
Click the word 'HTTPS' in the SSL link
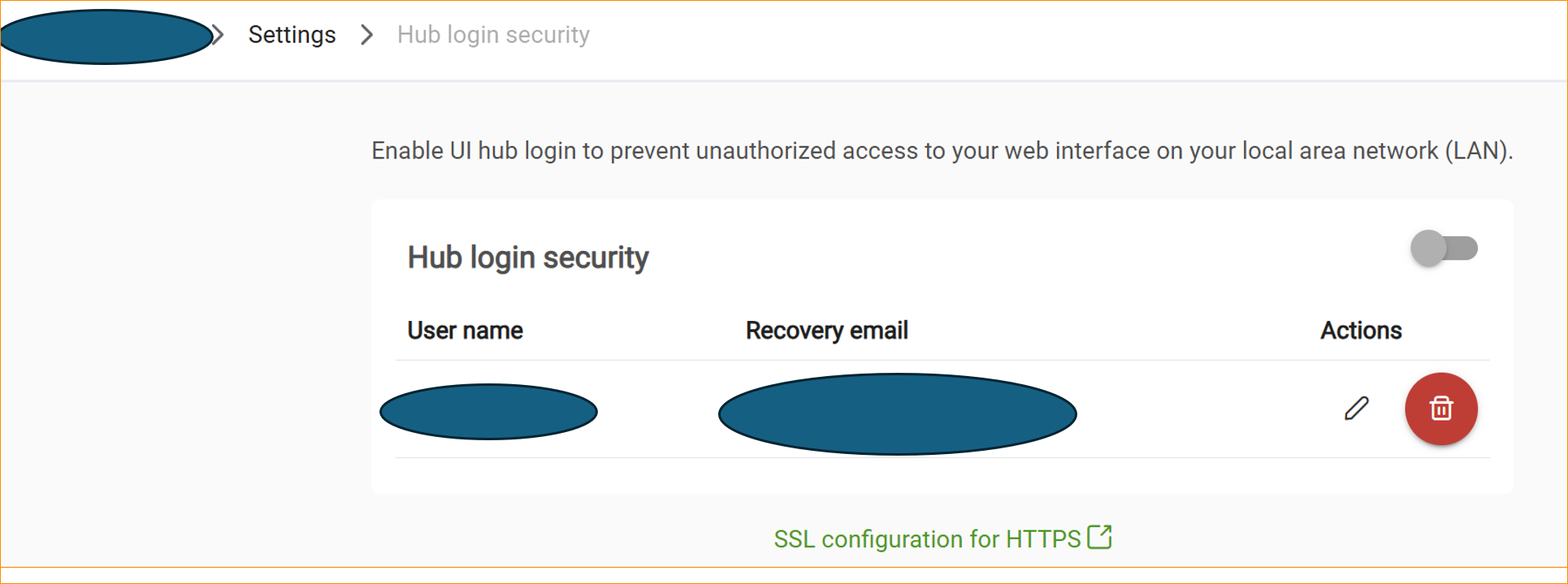(x=1043, y=539)
